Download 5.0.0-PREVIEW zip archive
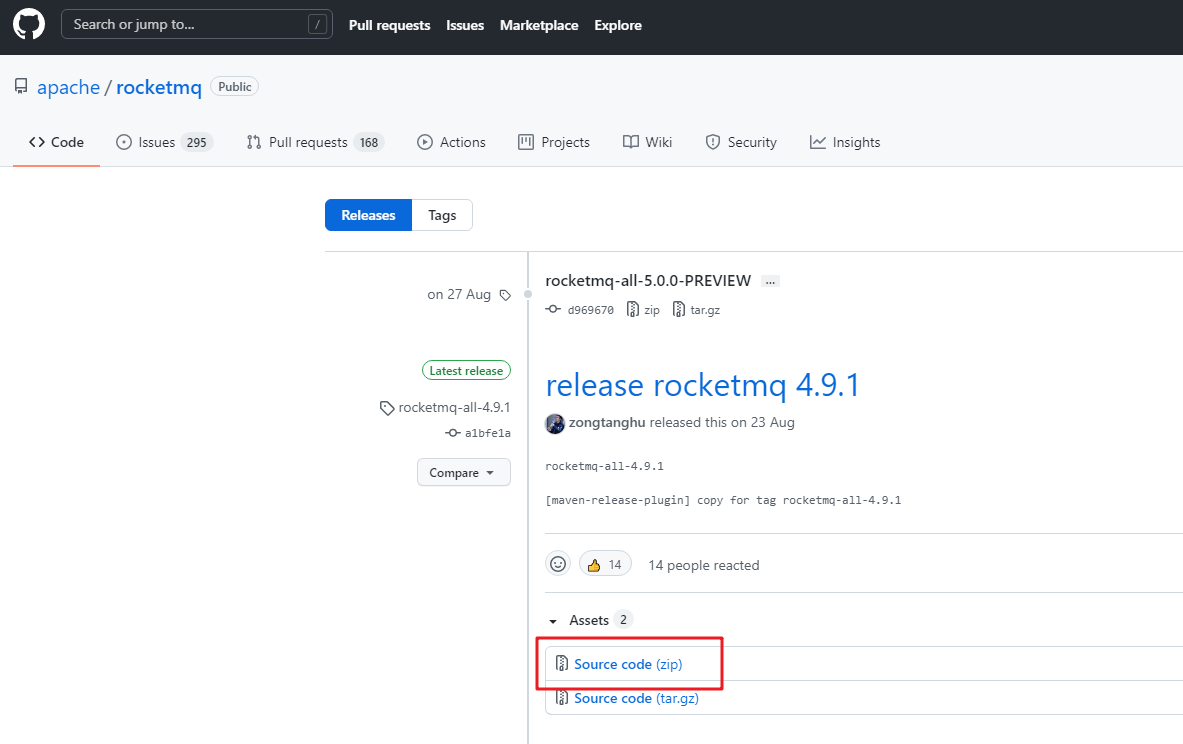 click(644, 309)
